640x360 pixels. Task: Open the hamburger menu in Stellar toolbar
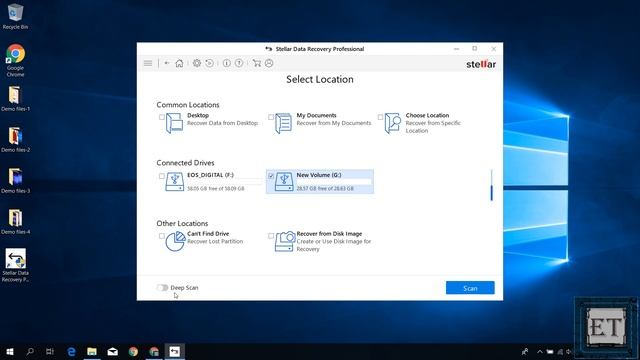pyautogui.click(x=148, y=63)
